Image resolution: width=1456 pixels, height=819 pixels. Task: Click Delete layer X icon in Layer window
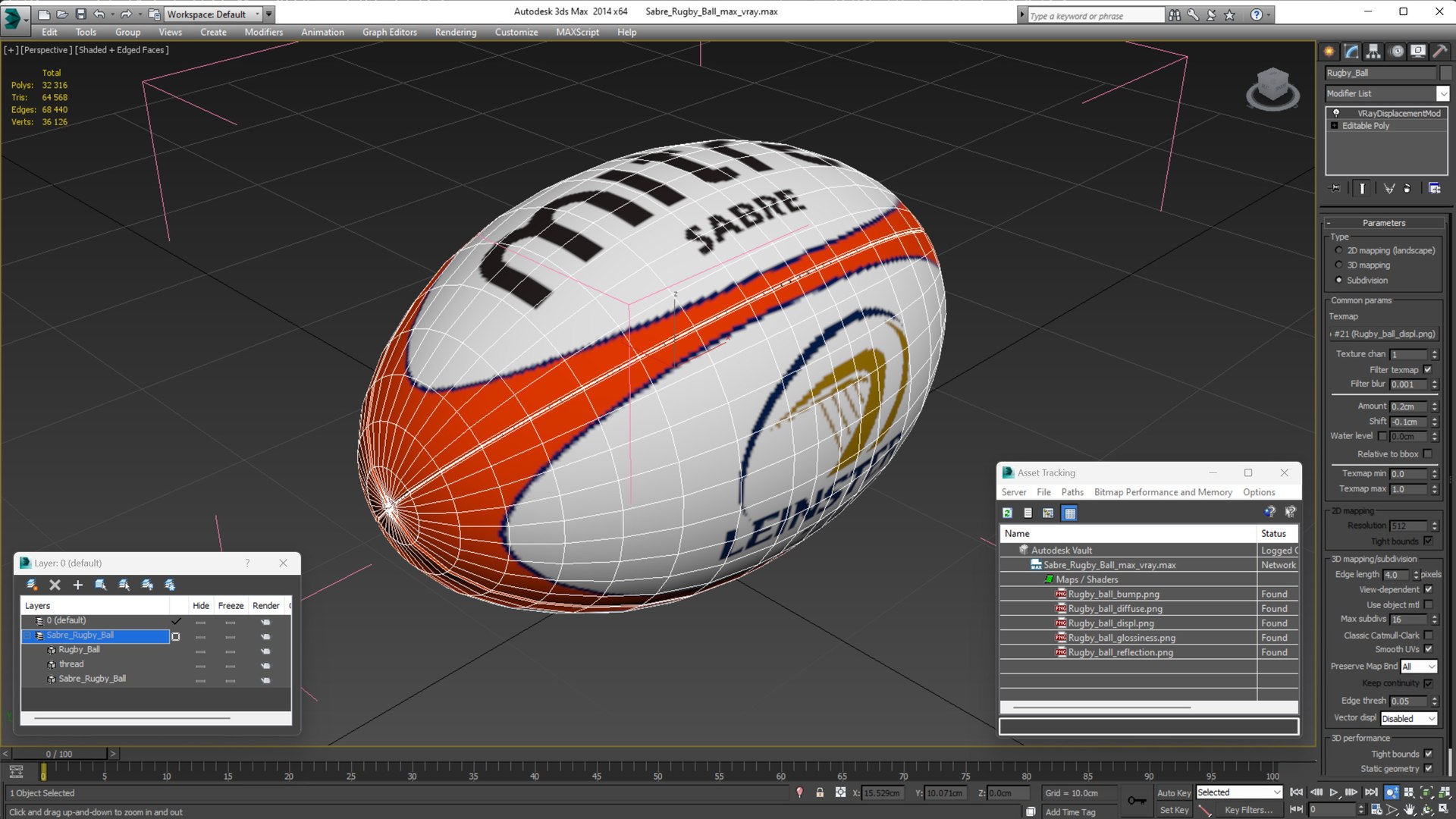55,585
